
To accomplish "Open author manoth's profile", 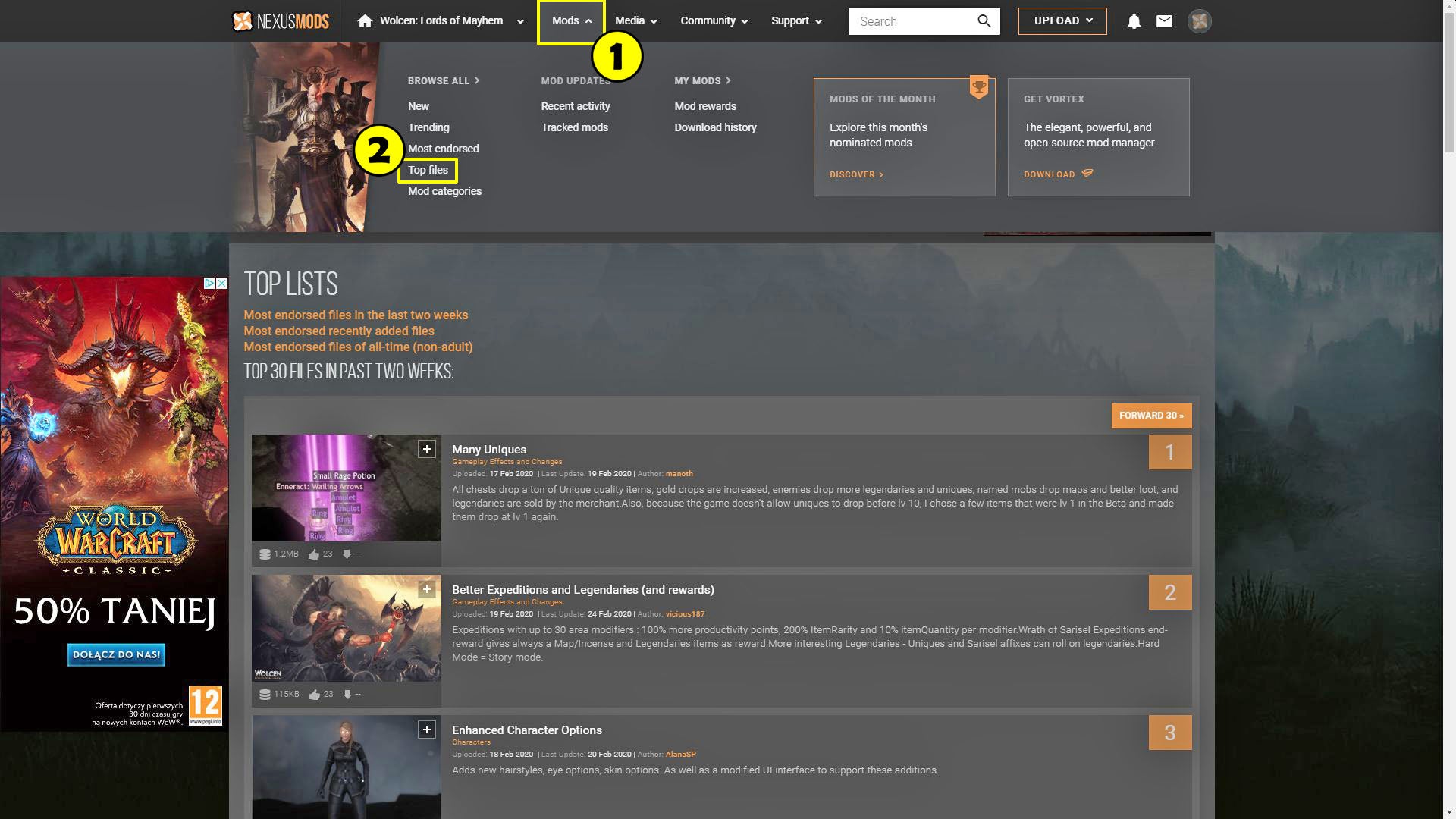I will tap(679, 473).
